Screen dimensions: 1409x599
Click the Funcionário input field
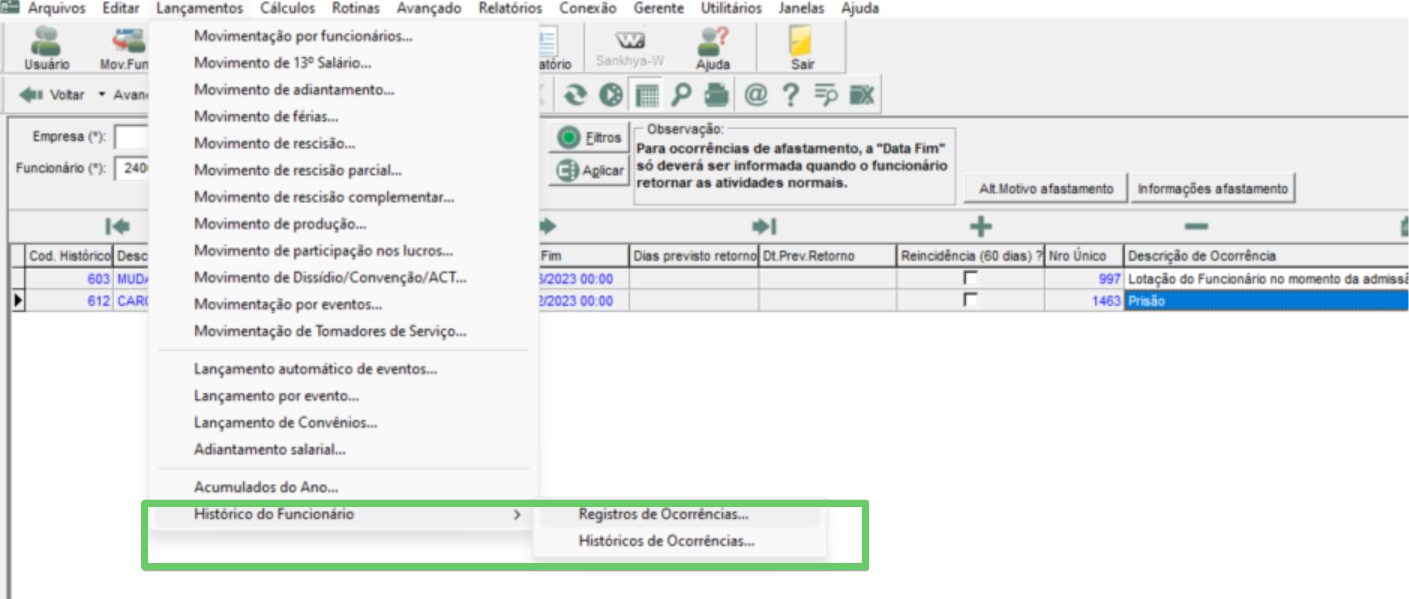pyautogui.click(x=132, y=169)
